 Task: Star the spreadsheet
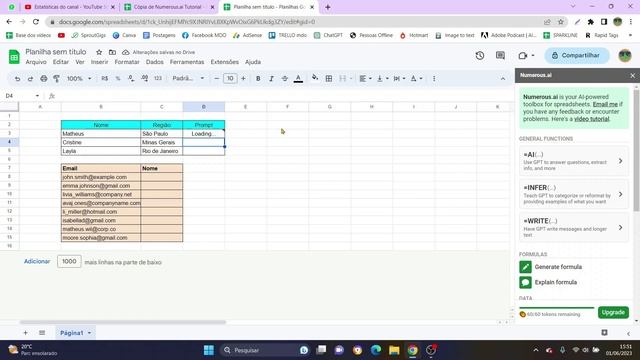click(x=99, y=52)
